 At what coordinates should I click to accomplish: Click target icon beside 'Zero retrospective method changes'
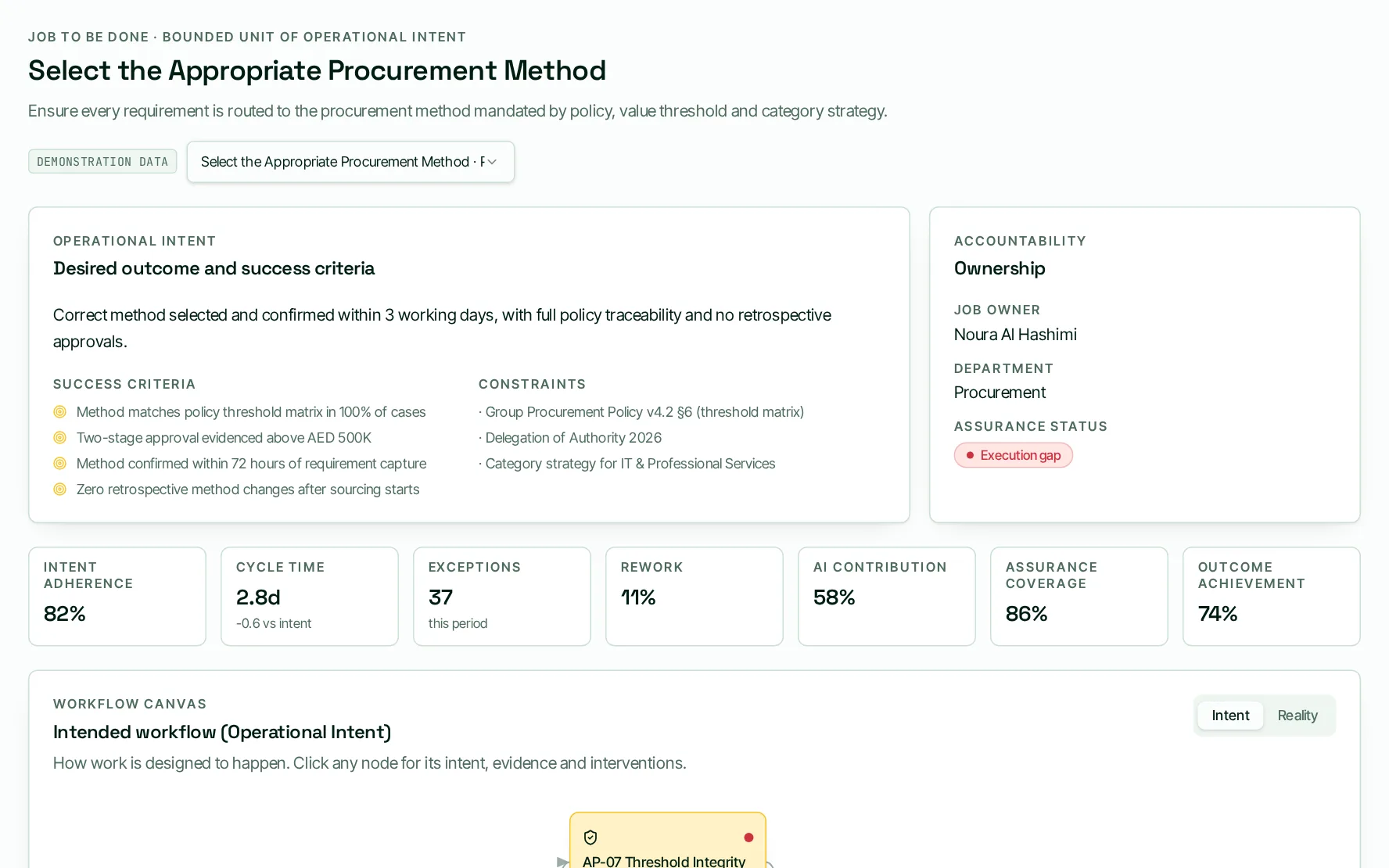59,490
